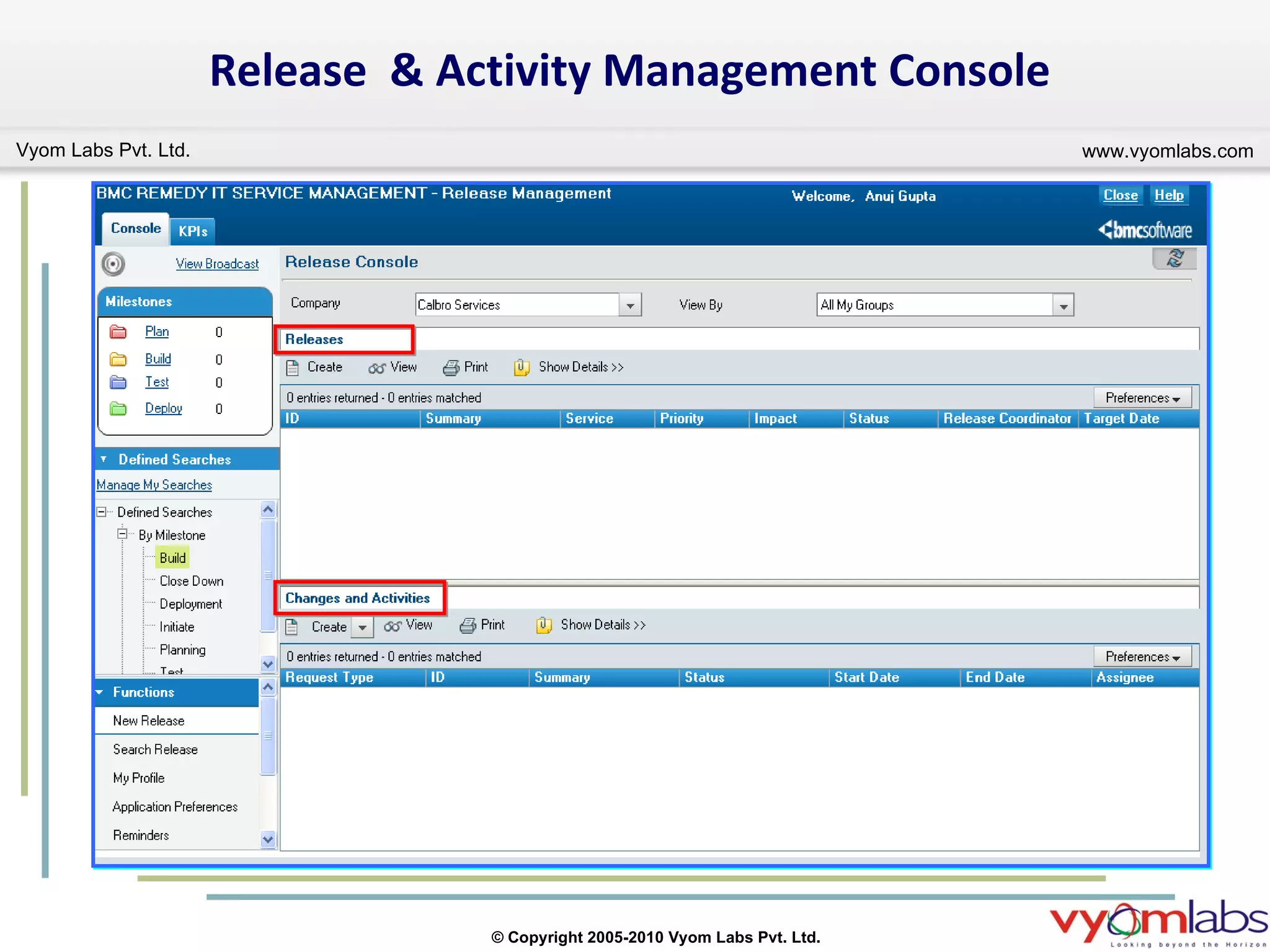Viewport: 1270px width, 952px height.
Task: Select Close Down tree item
Action: (x=192, y=581)
